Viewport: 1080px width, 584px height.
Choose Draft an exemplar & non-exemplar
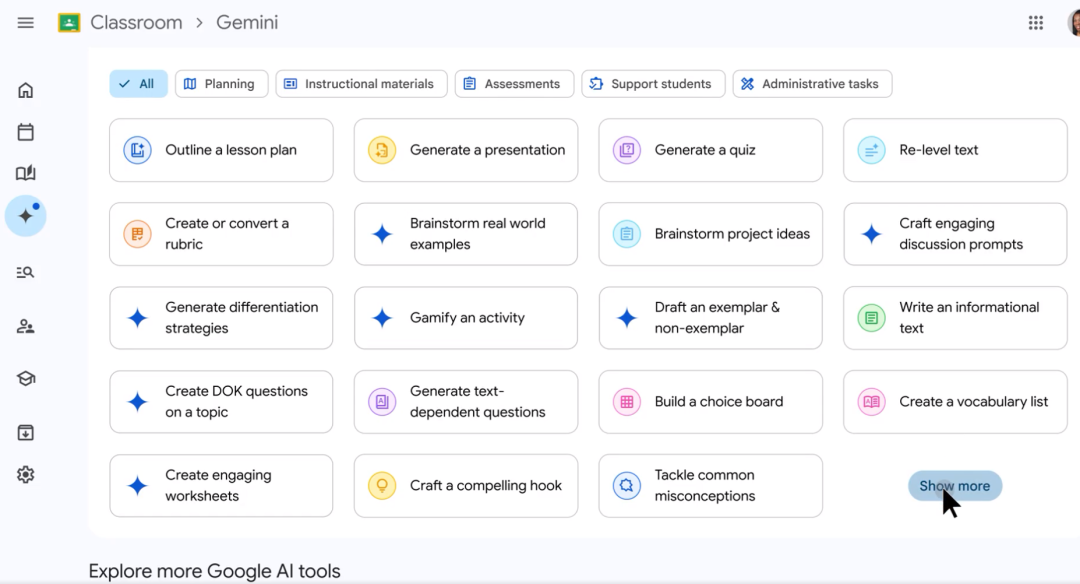tap(710, 318)
